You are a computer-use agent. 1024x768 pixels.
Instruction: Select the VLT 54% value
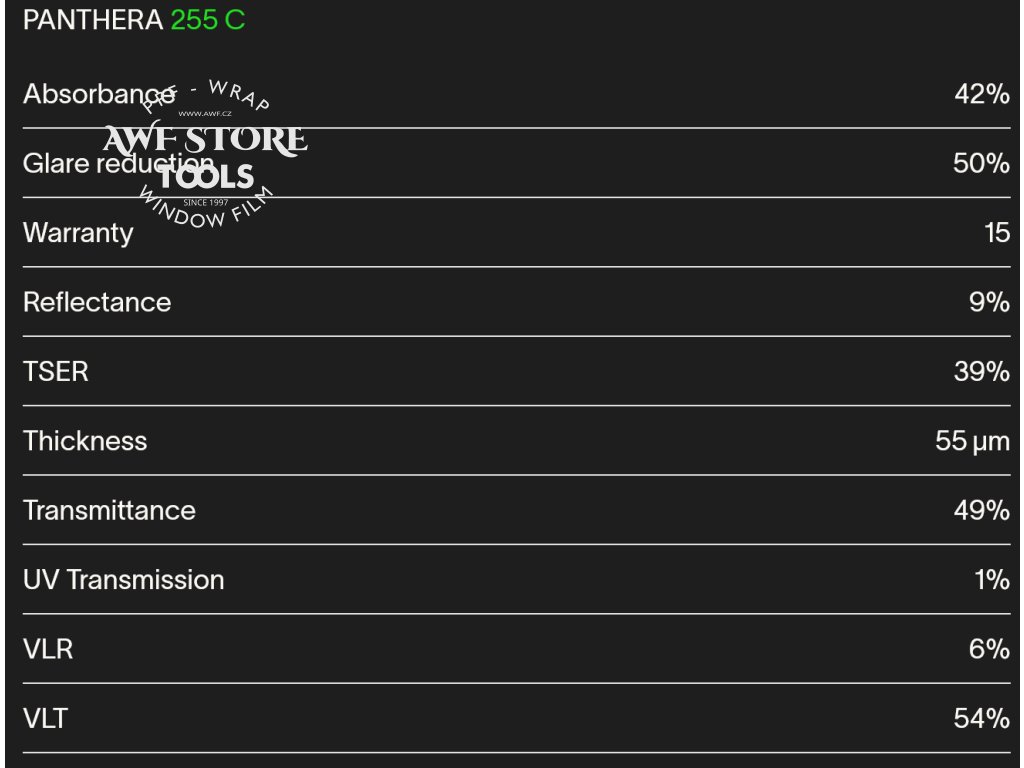(x=981, y=718)
